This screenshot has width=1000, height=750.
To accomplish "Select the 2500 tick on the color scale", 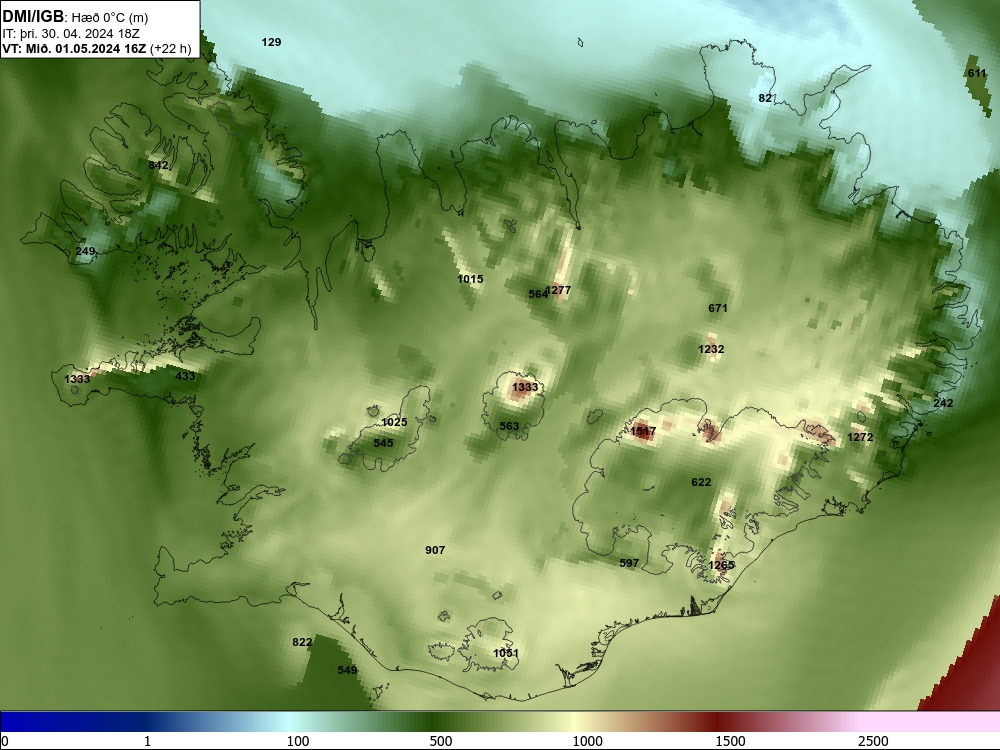I will tap(873, 741).
